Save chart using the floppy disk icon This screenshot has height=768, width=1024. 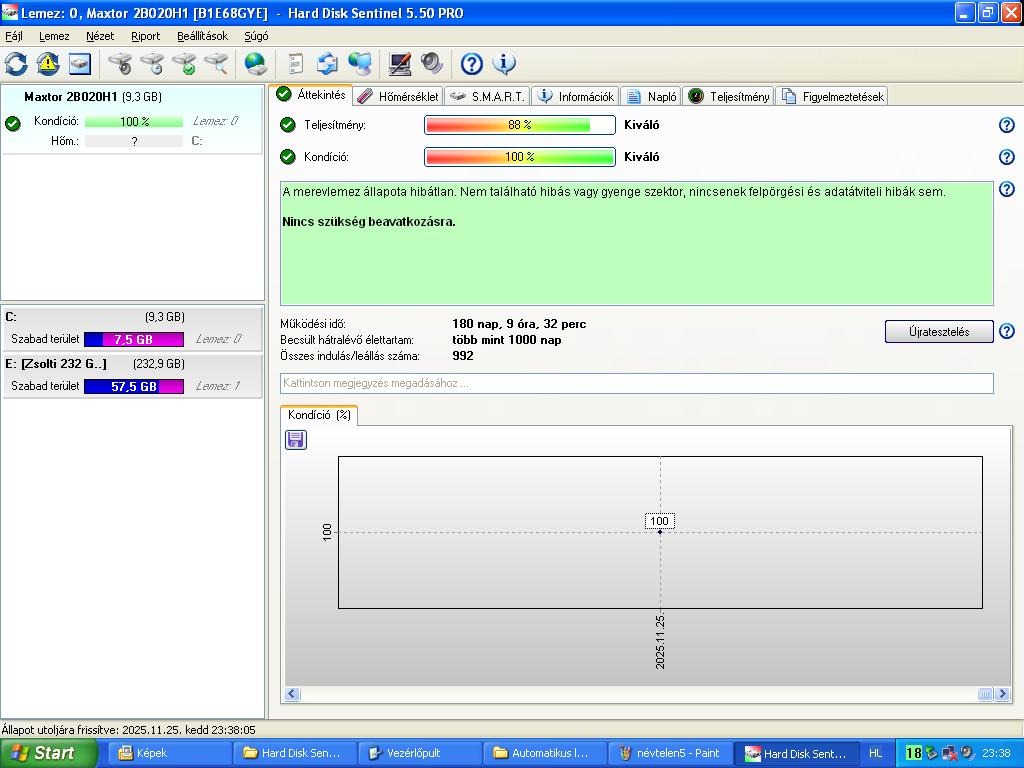click(296, 440)
